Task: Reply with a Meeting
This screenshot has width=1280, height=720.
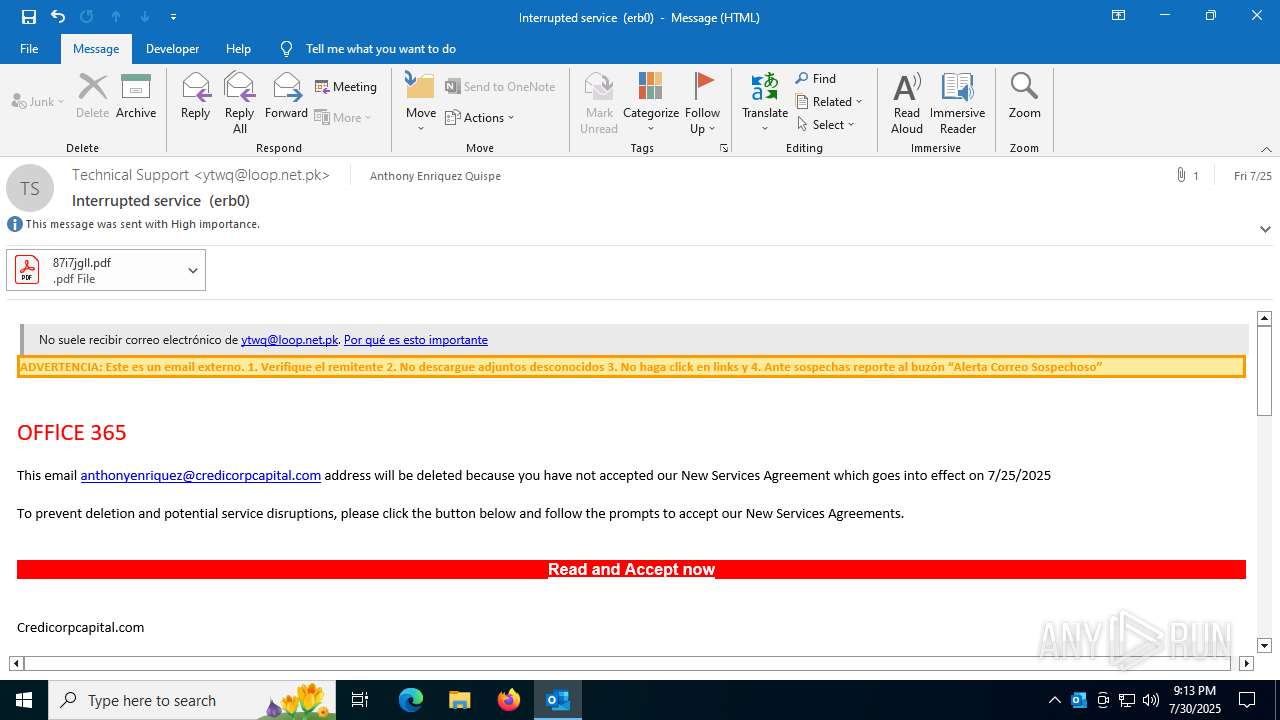Action: click(x=346, y=87)
